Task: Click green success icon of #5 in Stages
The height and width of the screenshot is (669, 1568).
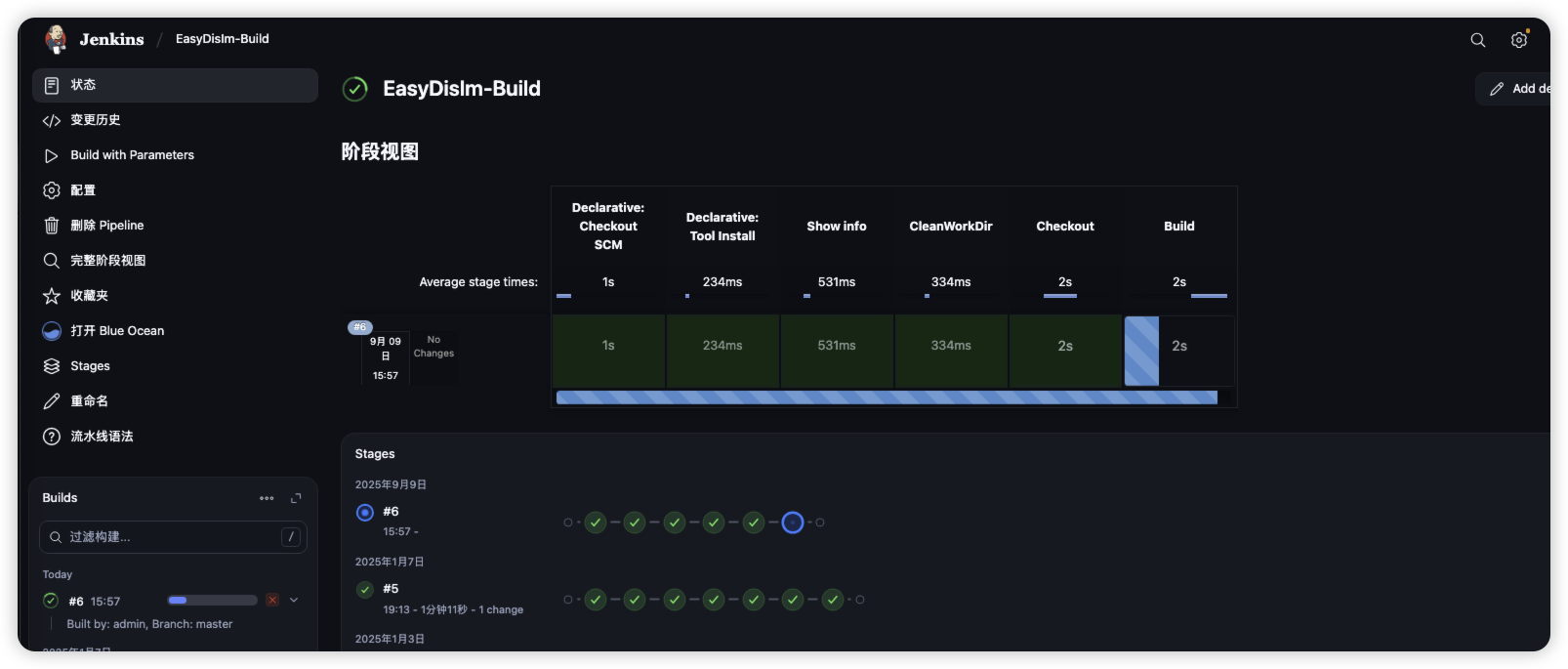Action: [x=365, y=590]
